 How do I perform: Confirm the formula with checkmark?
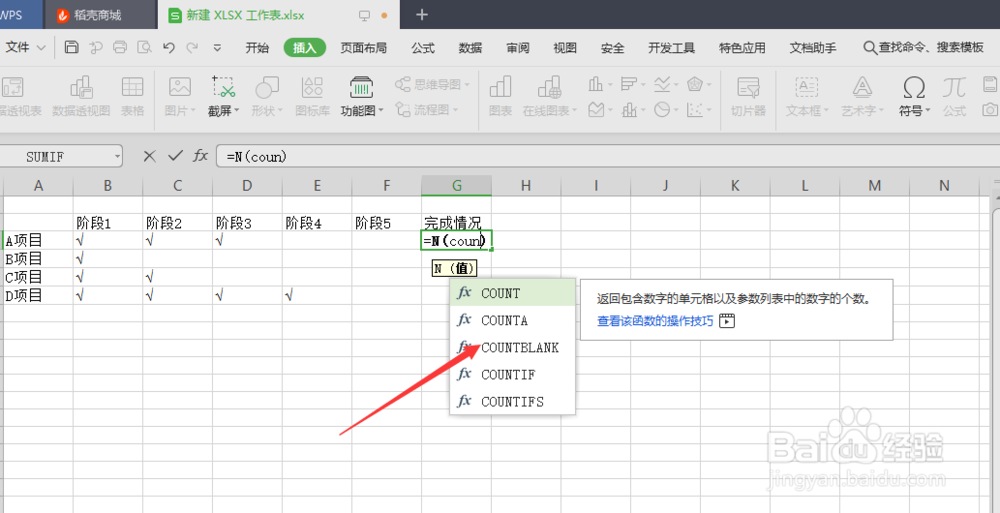(x=175, y=156)
